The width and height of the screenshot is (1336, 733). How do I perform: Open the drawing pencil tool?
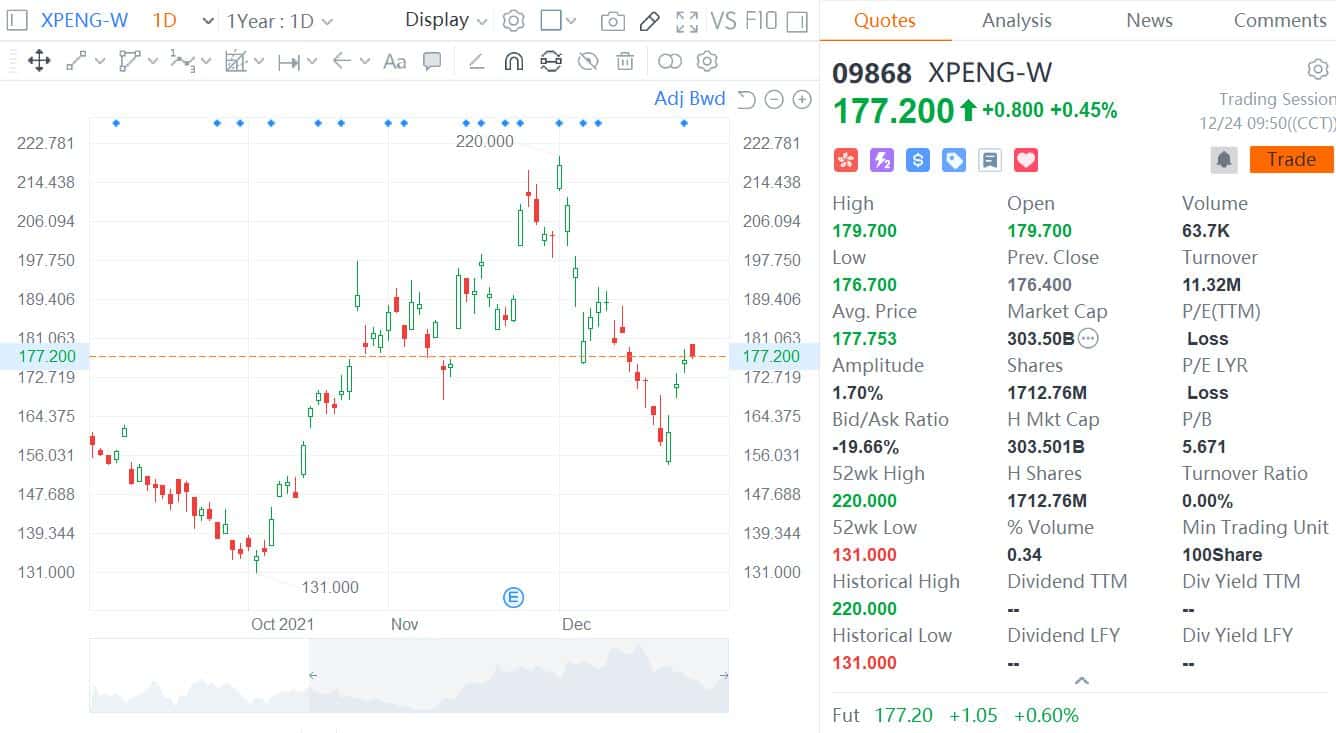pos(650,20)
